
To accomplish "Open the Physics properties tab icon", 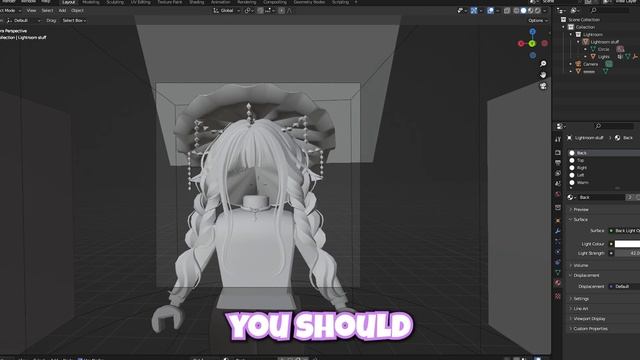I will click(x=558, y=252).
